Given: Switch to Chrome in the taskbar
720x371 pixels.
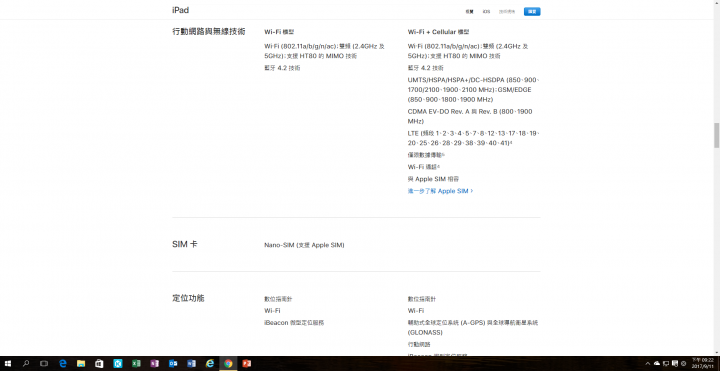Looking at the screenshot, I should 228,364.
